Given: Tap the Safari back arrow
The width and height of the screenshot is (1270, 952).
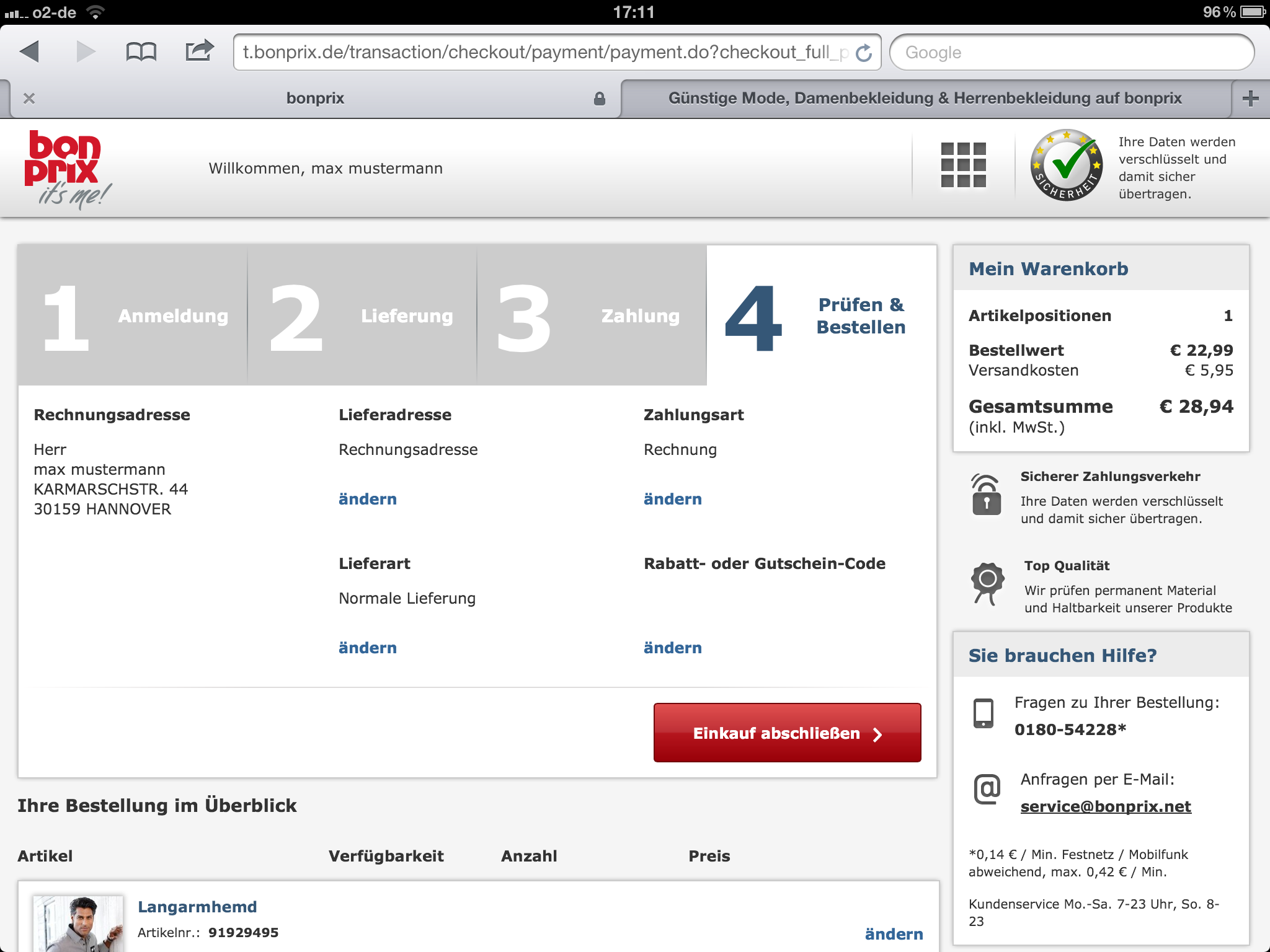Looking at the screenshot, I should [30, 51].
